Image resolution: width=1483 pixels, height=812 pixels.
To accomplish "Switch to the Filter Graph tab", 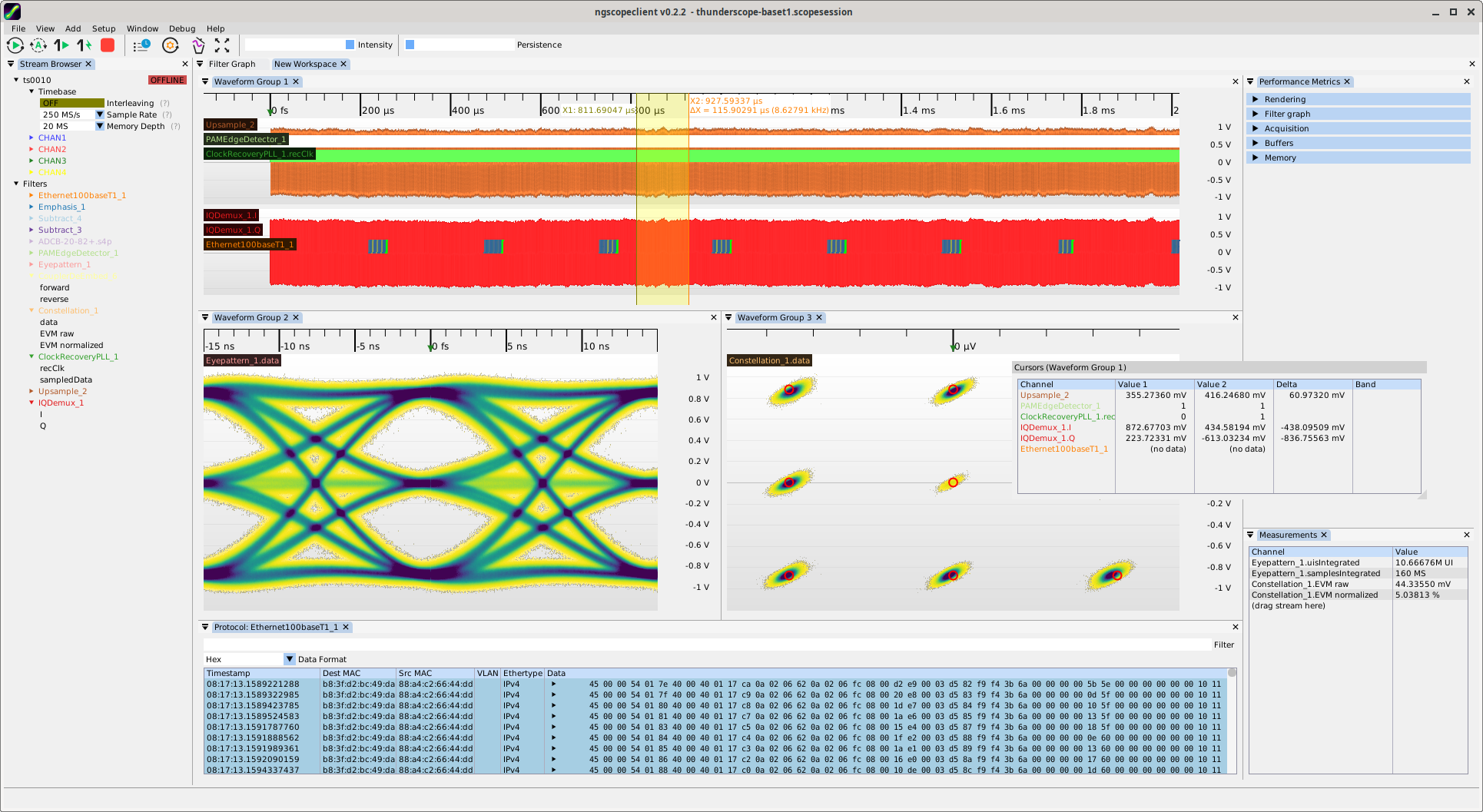I will tap(232, 64).
